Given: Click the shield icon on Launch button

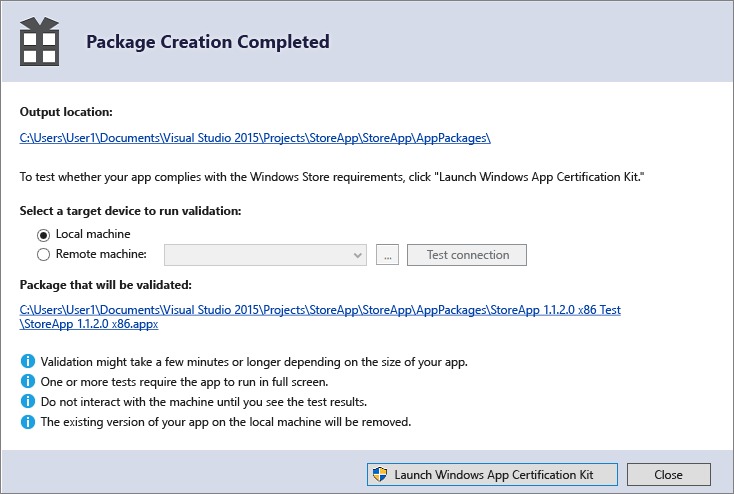Looking at the screenshot, I should pyautogui.click(x=380, y=474).
